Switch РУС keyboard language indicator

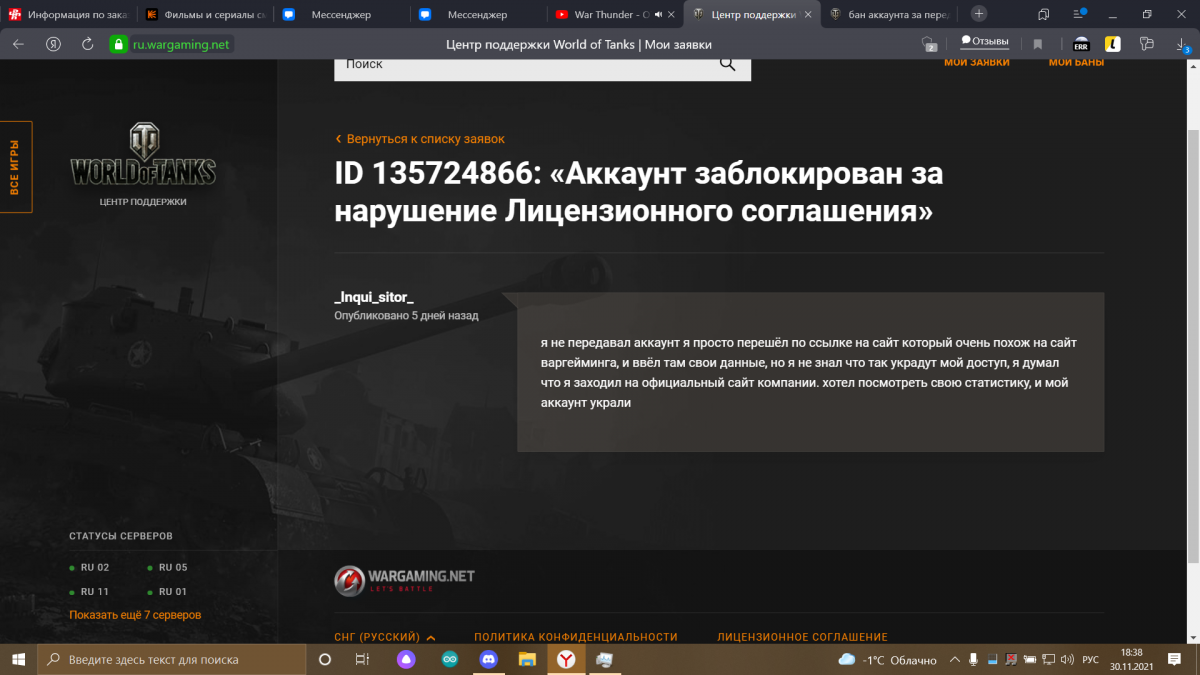pos(1091,660)
